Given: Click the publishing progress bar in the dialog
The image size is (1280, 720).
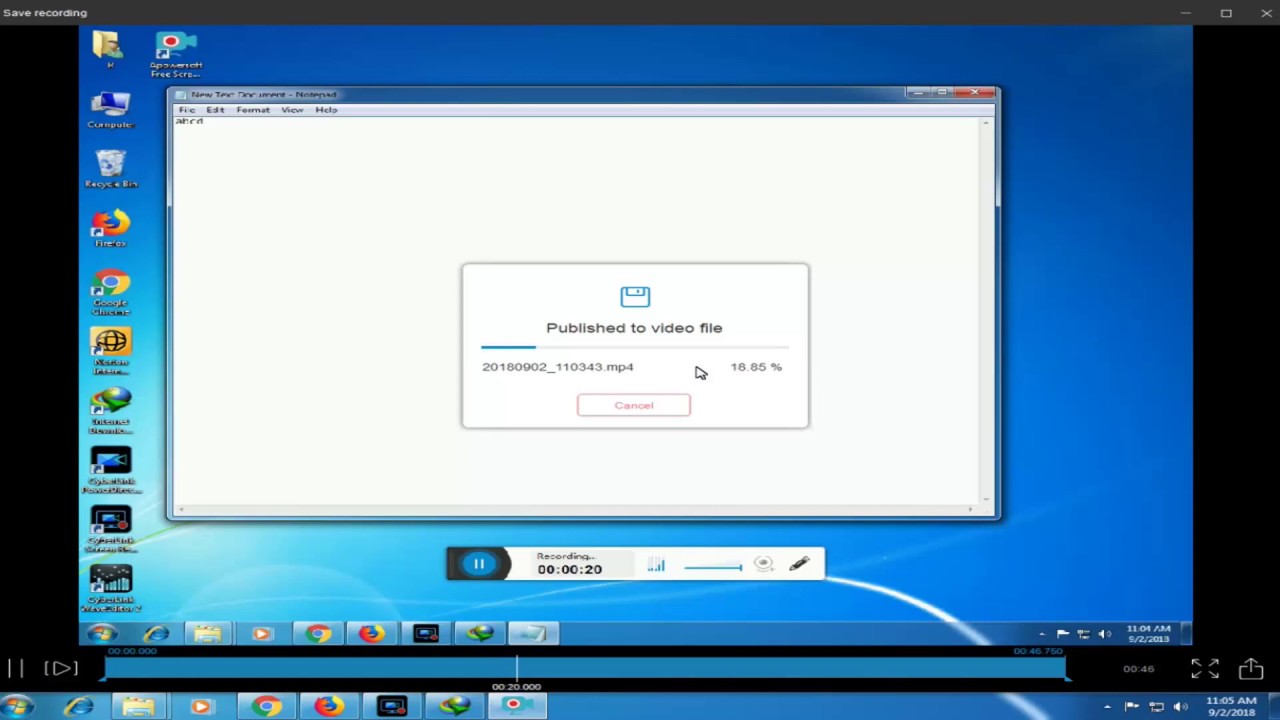Looking at the screenshot, I should pos(634,347).
